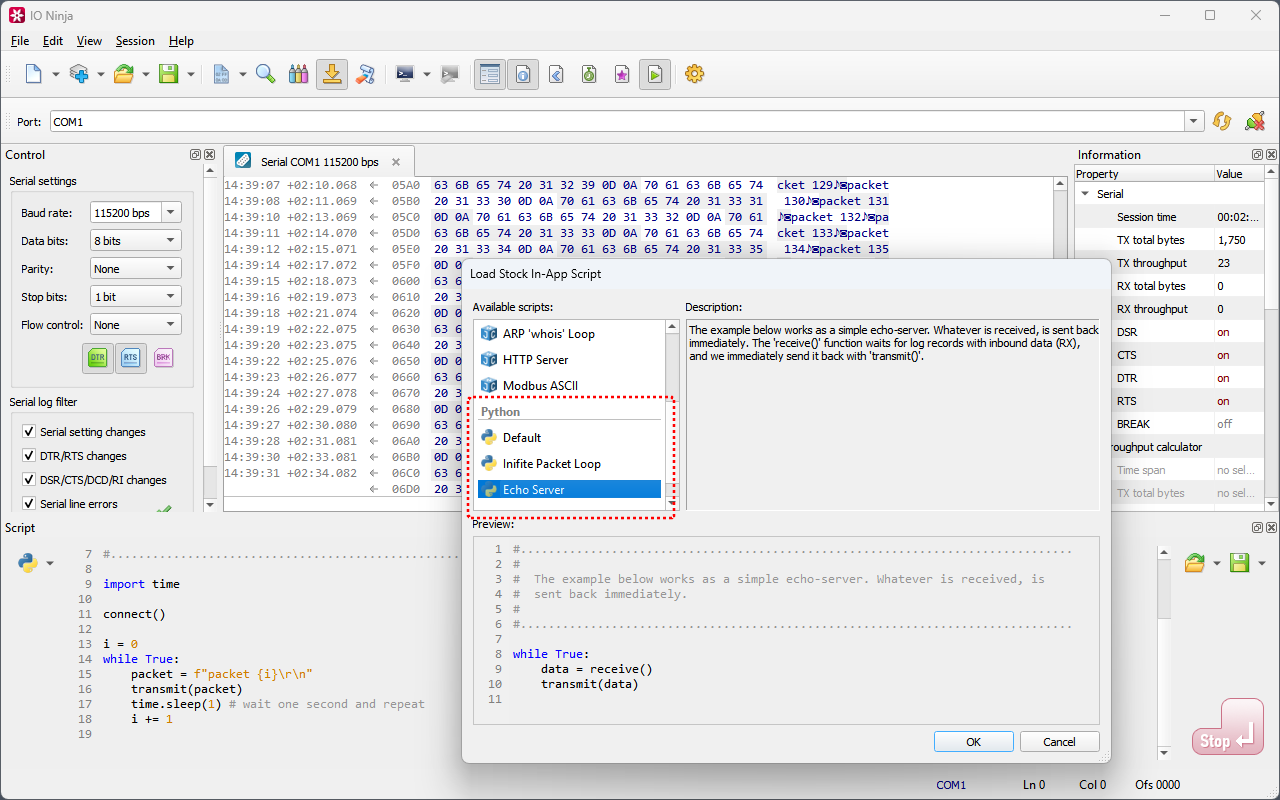Toggle the DTR line button

[98, 357]
